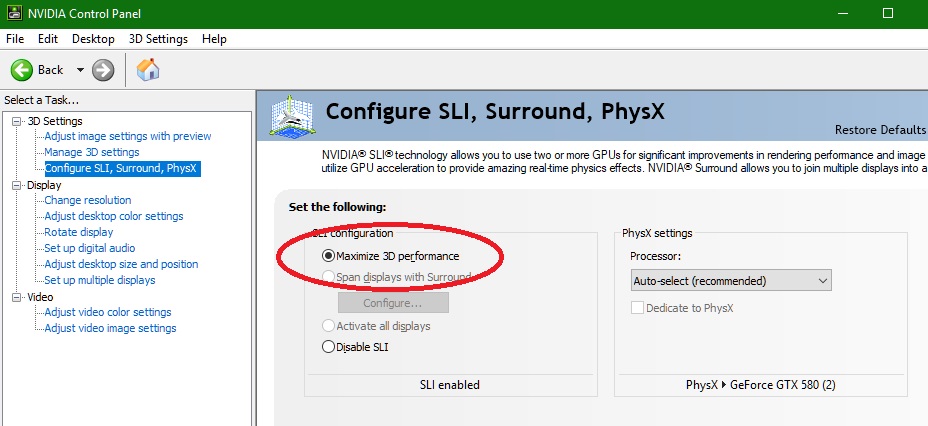Click Restore Defaults link
928x426 pixels.
pos(880,130)
